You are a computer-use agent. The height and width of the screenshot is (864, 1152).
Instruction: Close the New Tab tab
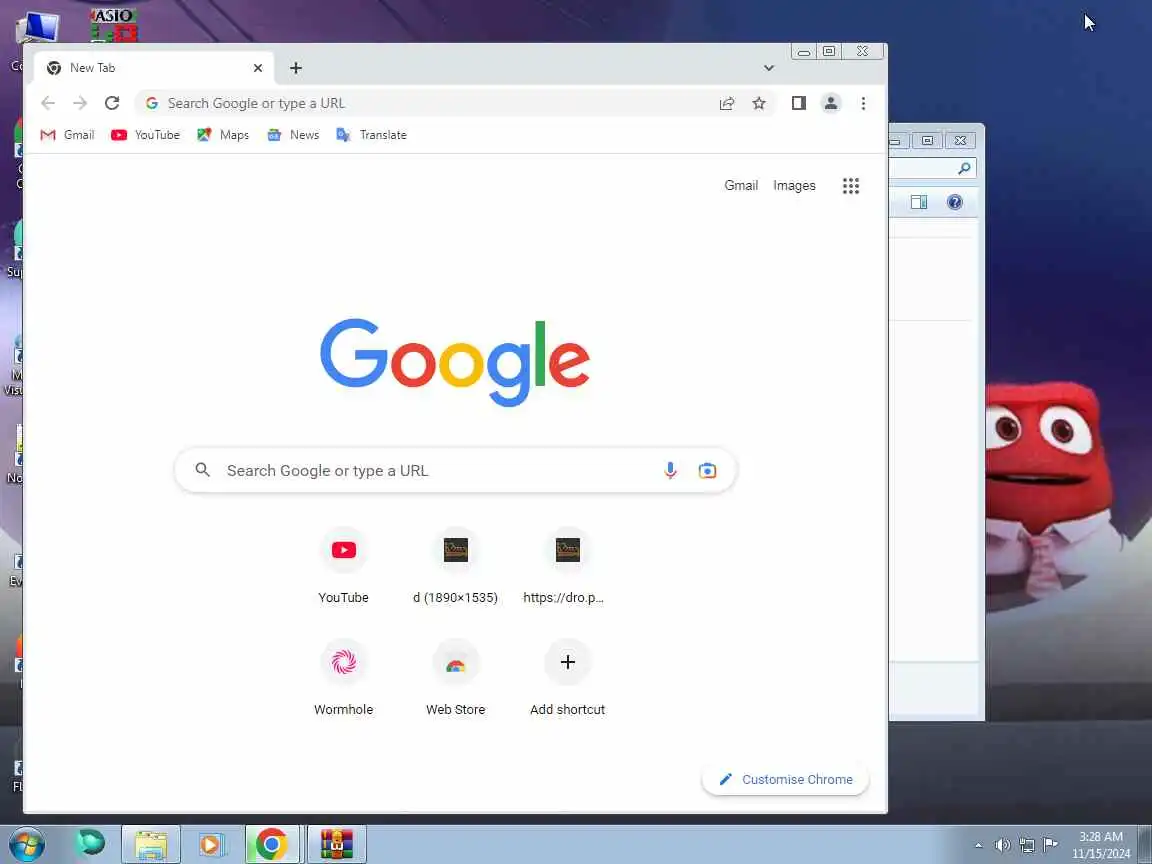258,68
